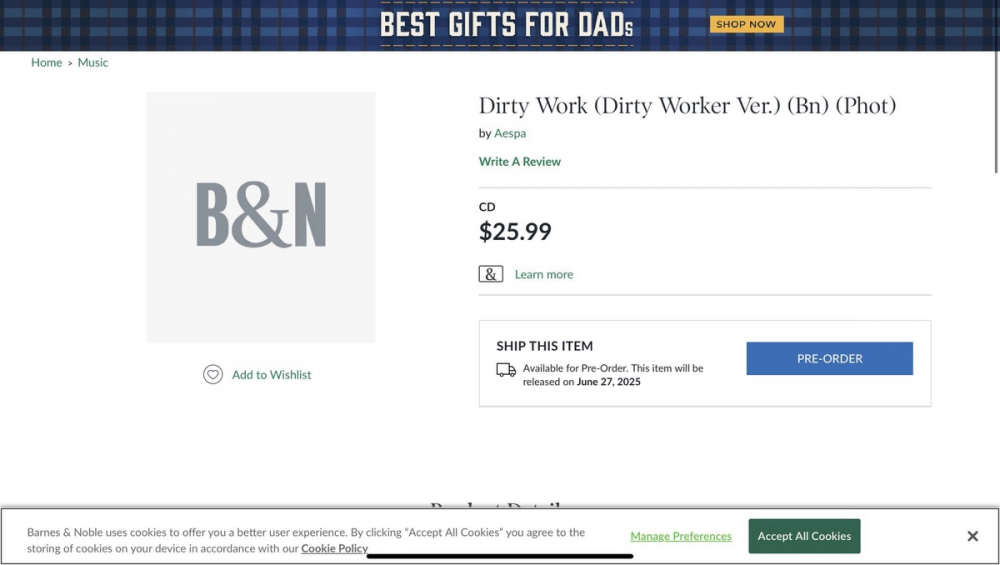This screenshot has width=1000, height=565.
Task: Go to Home breadcrumb
Action: 46,62
